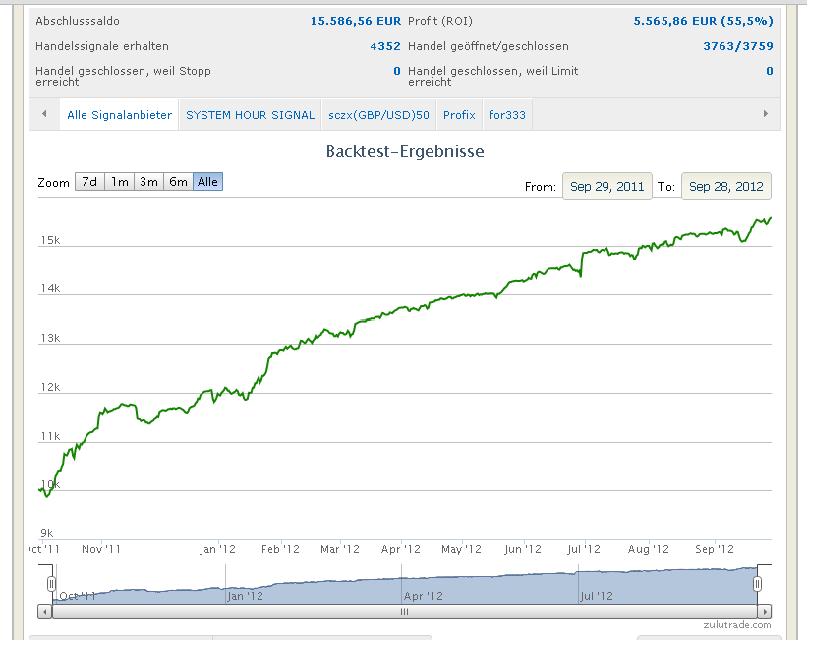Viewport: 821px width, 646px height.
Task: Choose the Alle zoom range button
Action: (208, 182)
